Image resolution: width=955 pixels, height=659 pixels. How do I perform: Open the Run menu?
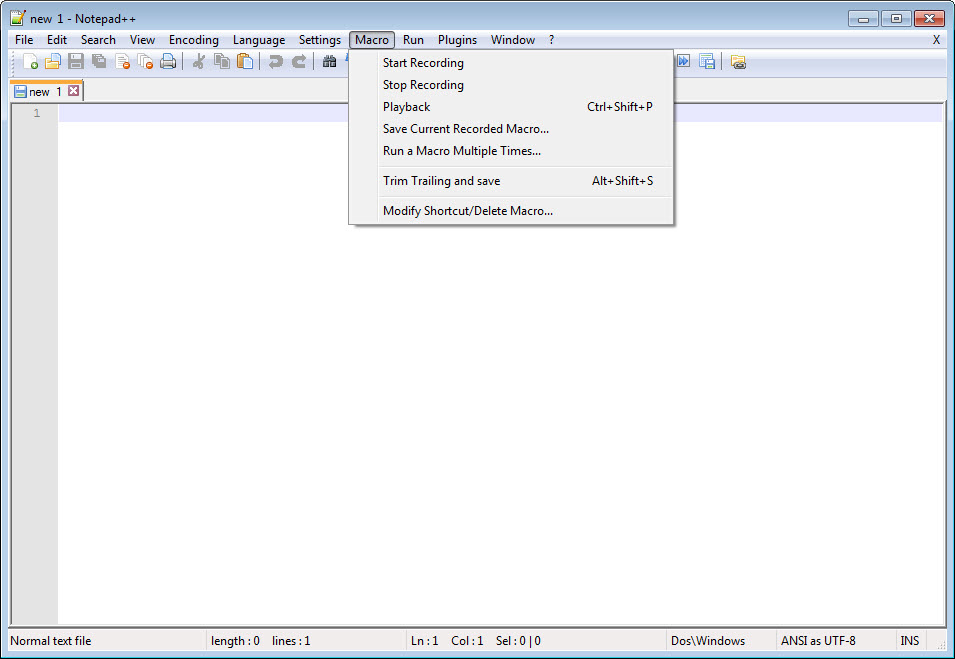[x=413, y=40]
